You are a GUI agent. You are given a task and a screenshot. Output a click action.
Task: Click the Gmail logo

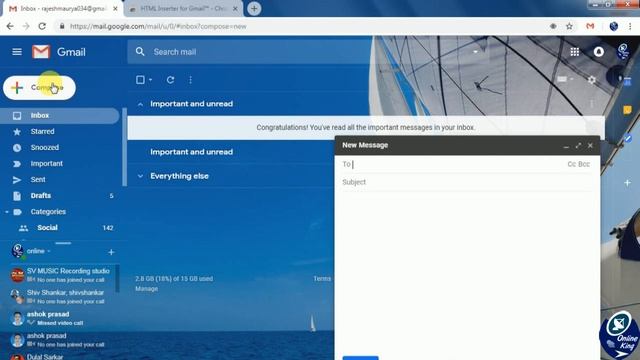(59, 52)
